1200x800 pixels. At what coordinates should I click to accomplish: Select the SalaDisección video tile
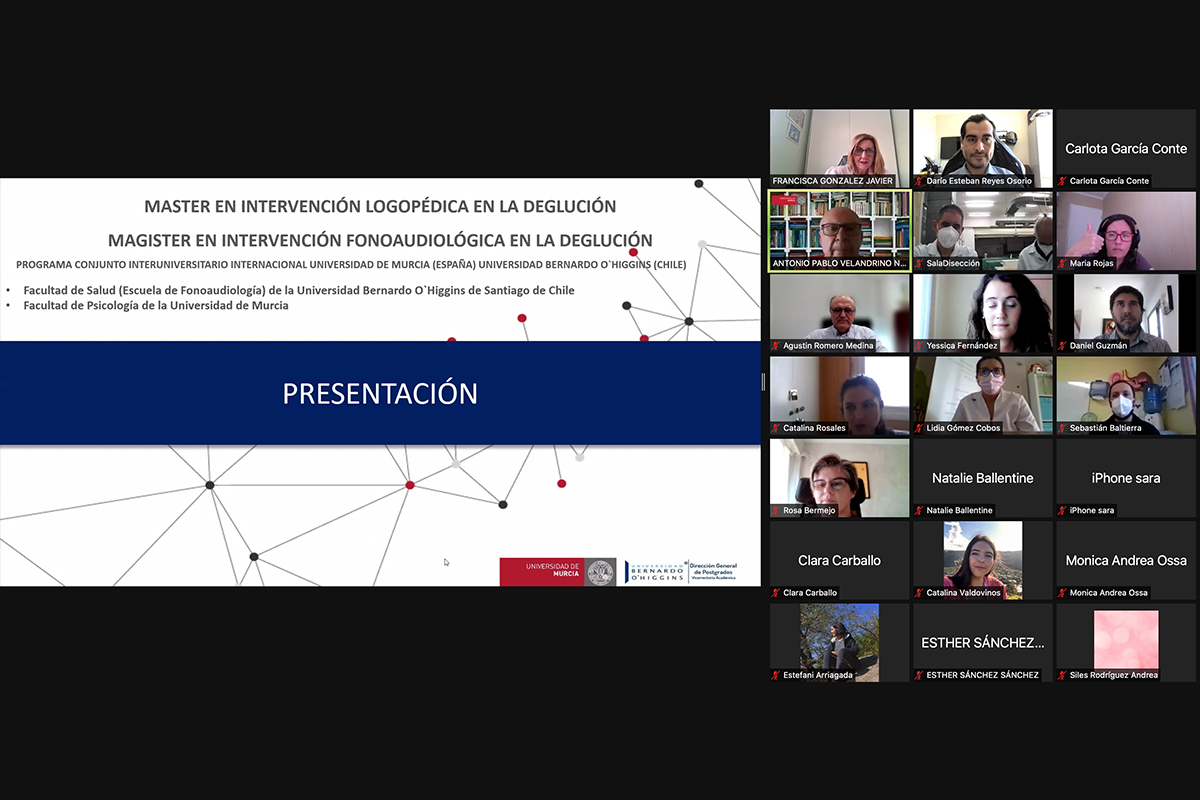[983, 231]
